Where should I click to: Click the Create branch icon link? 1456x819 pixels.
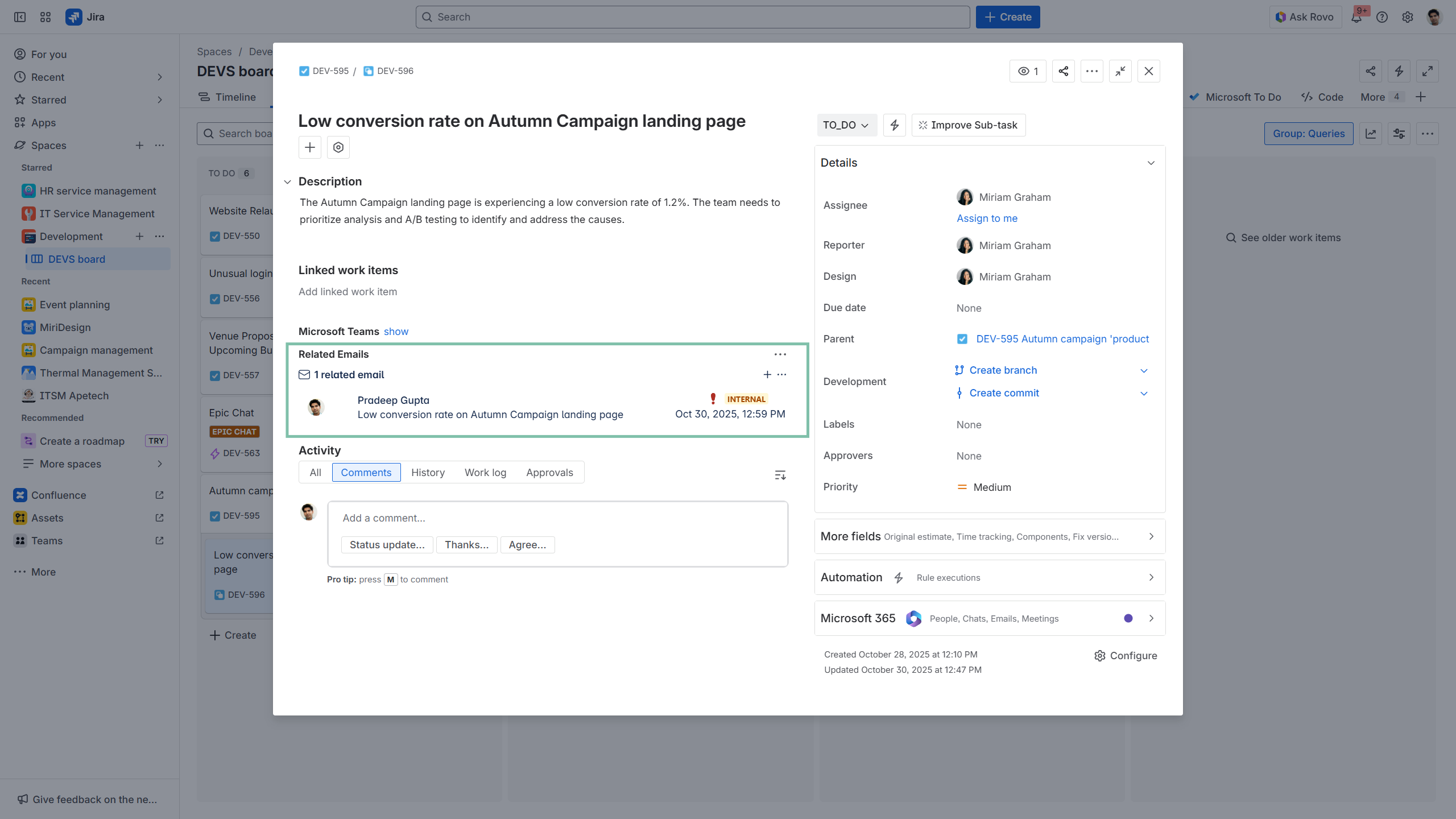click(x=959, y=370)
